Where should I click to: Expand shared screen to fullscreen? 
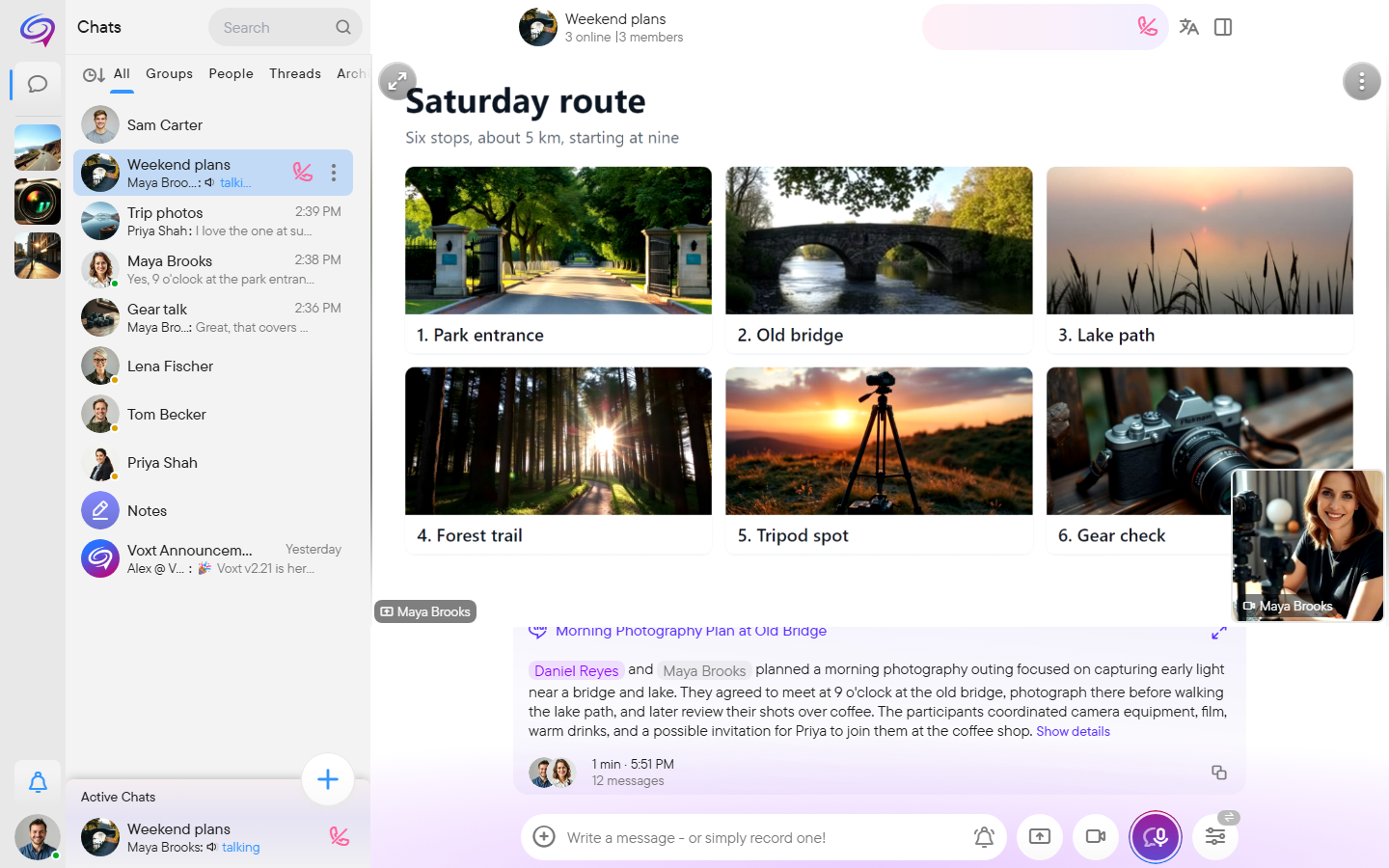[397, 82]
